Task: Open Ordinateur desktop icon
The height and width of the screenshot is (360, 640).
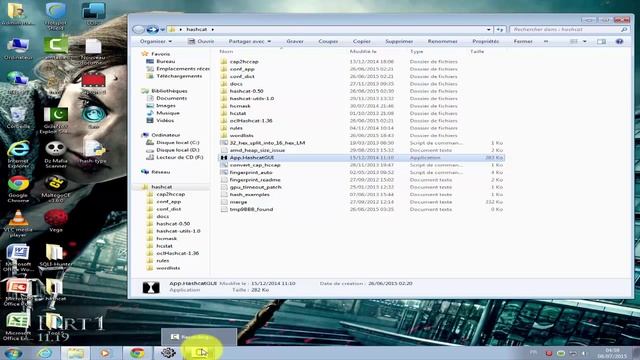Action: tap(18, 49)
